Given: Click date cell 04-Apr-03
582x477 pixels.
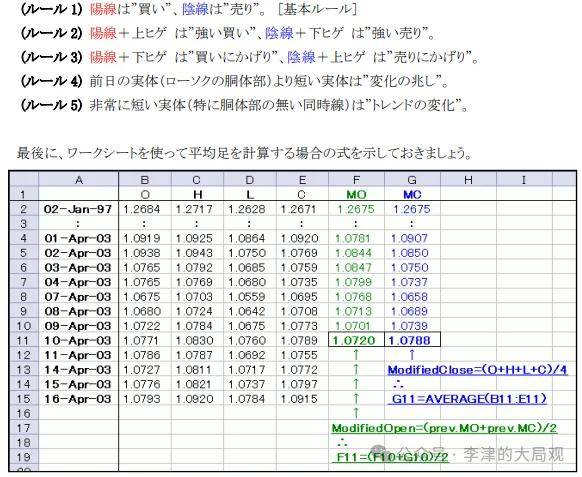Looking at the screenshot, I should click(78, 282).
